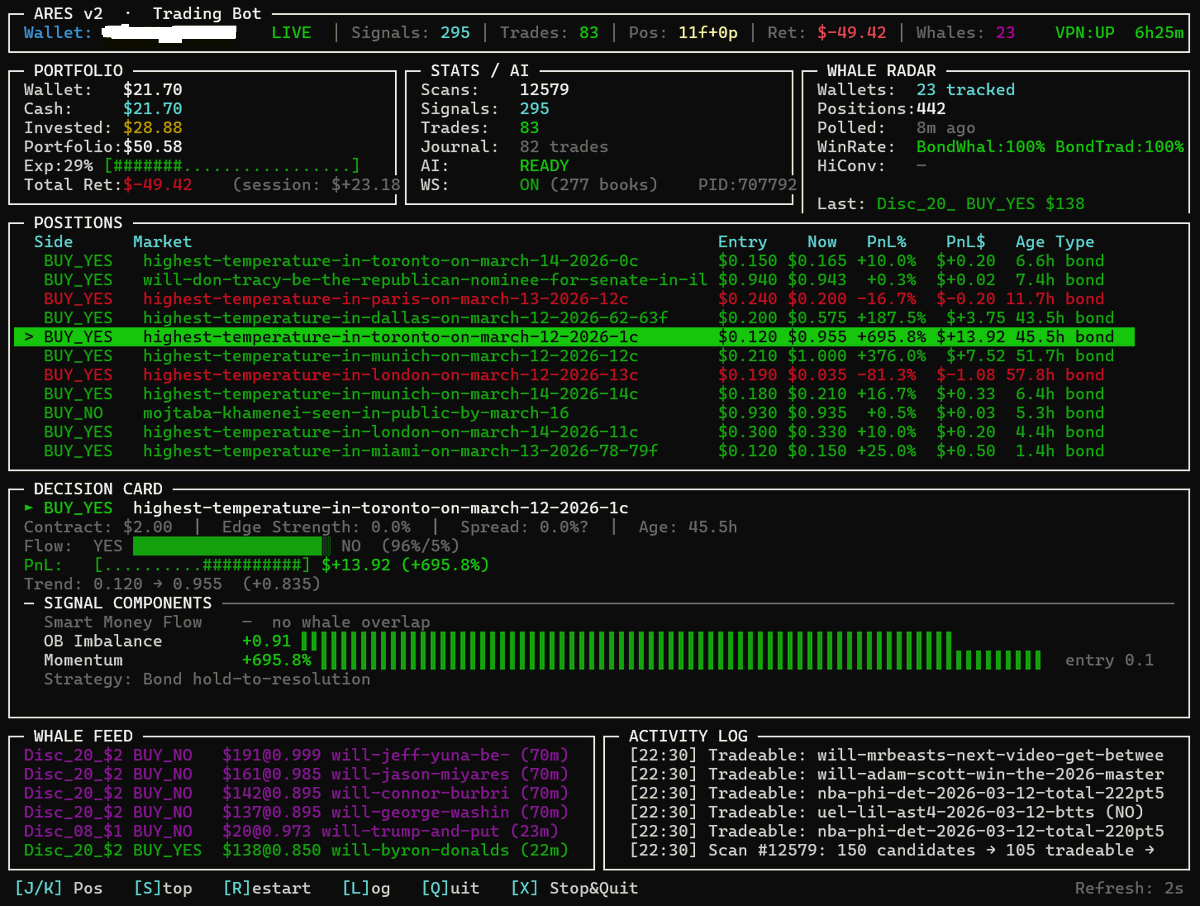The image size is (1200, 906).
Task: Click the Age Type column header
Action: pyautogui.click(x=1054, y=242)
